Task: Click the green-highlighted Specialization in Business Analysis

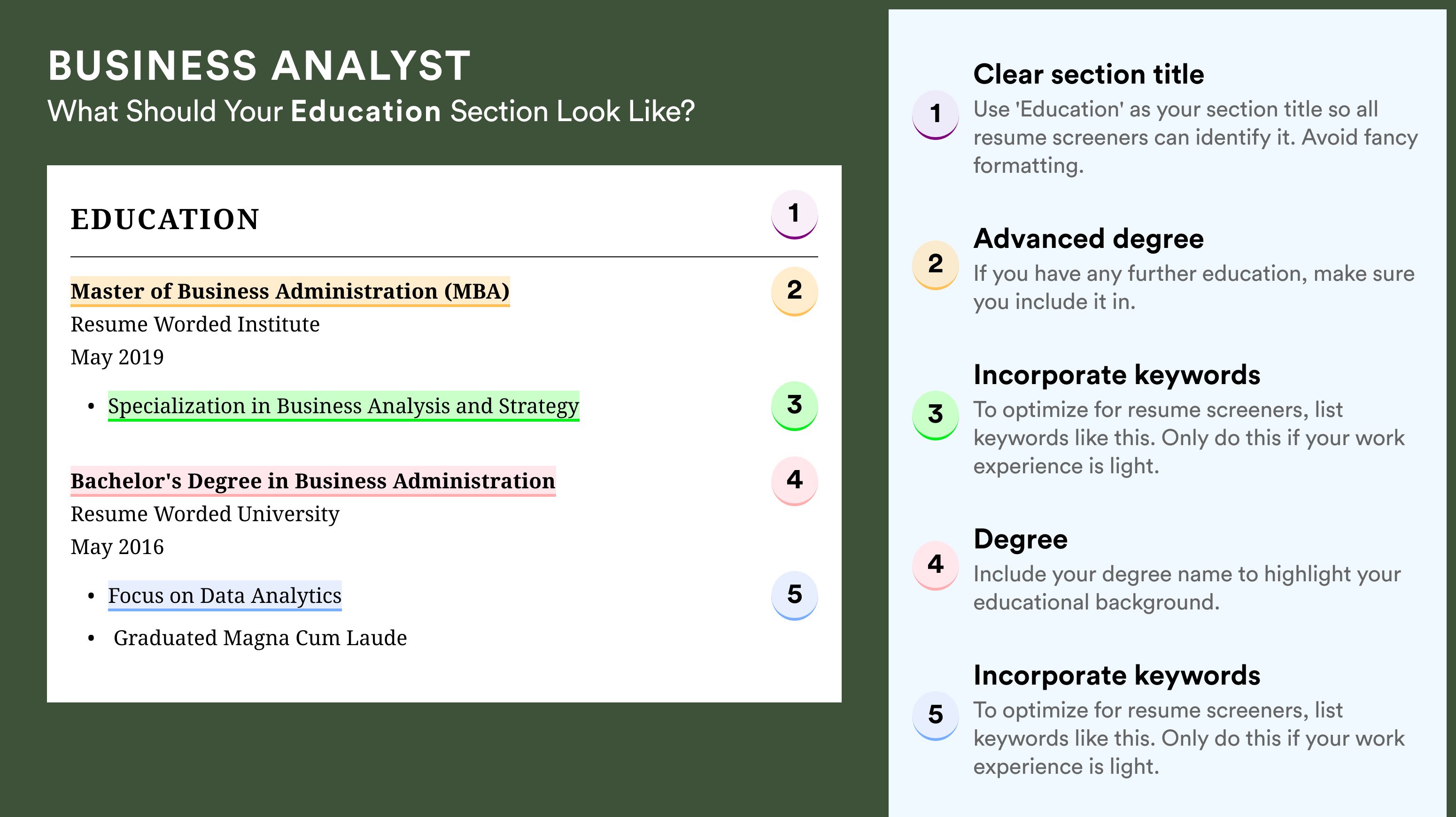Action: click(x=344, y=406)
